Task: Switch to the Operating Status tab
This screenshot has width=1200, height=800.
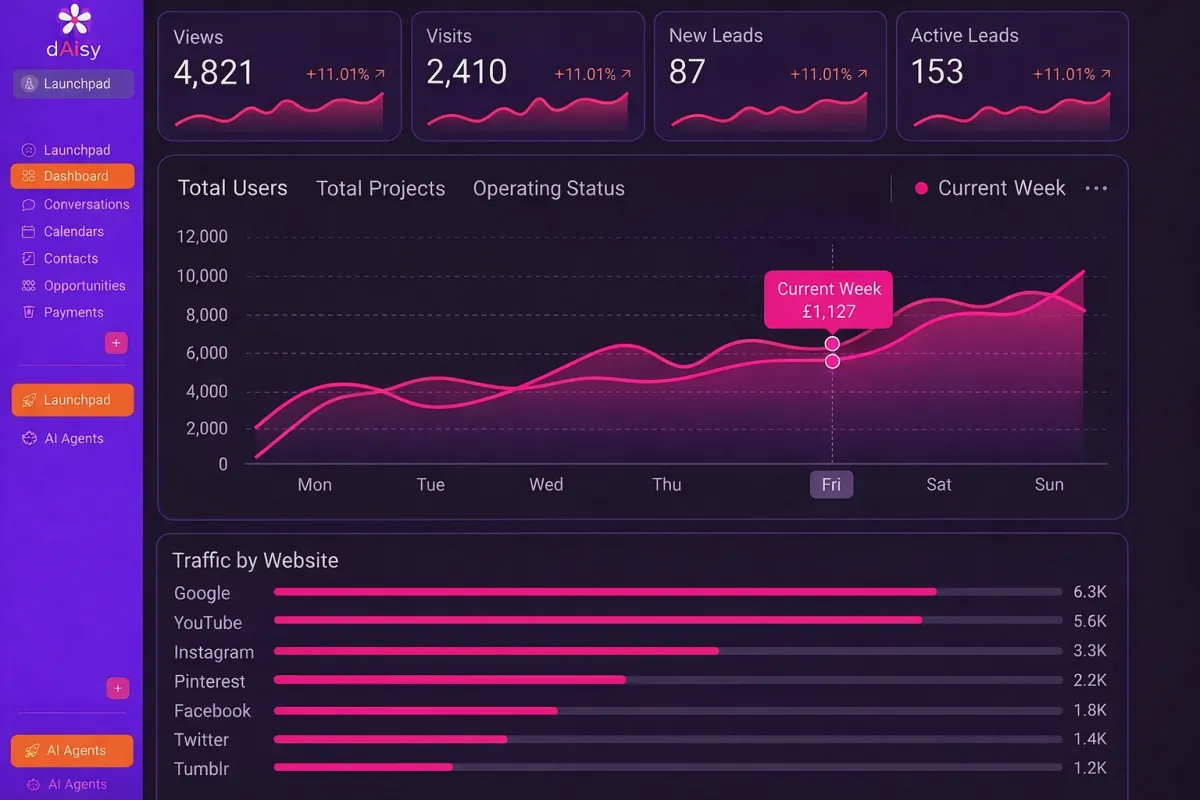Action: click(x=548, y=188)
